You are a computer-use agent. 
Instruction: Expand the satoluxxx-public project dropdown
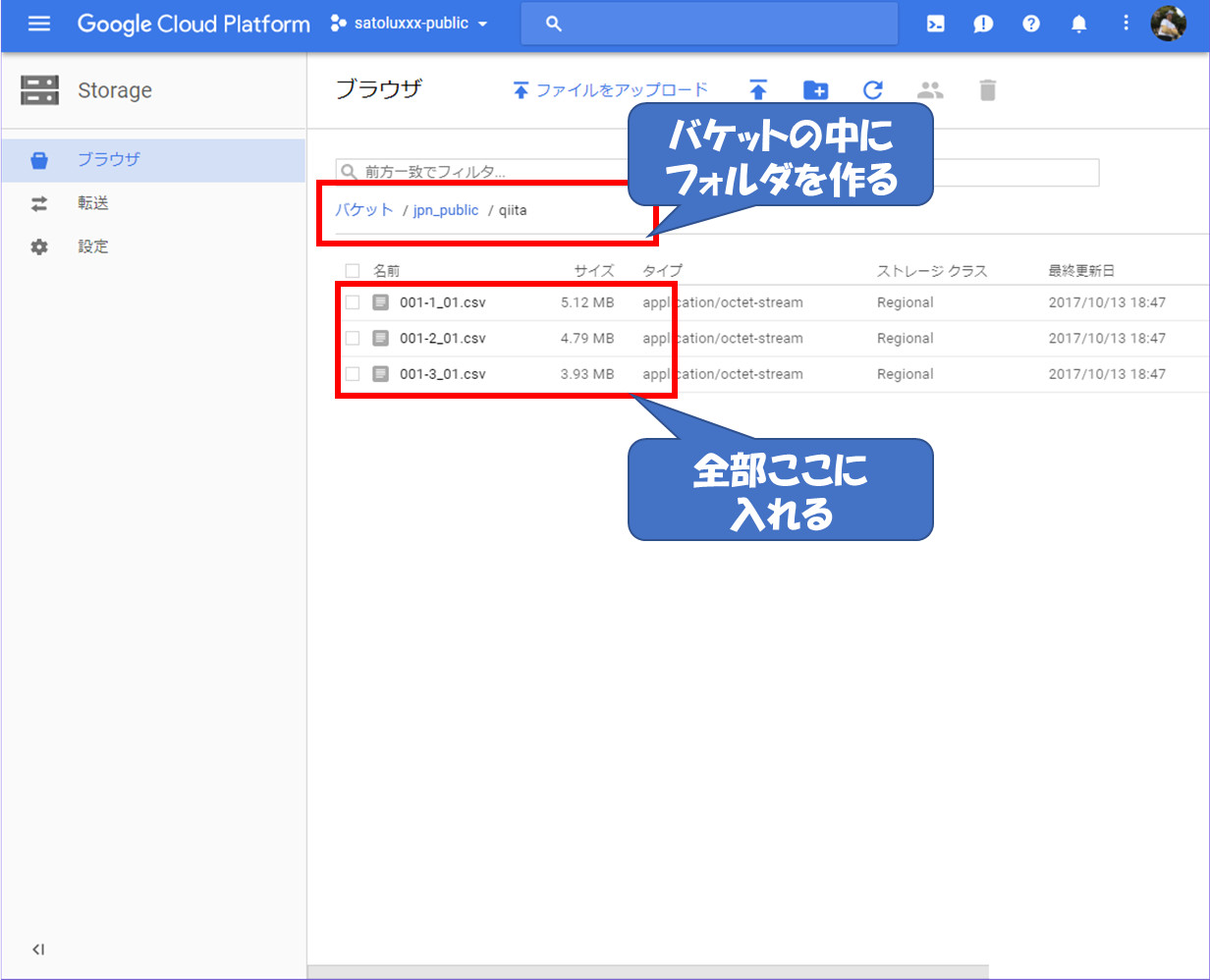[x=411, y=24]
